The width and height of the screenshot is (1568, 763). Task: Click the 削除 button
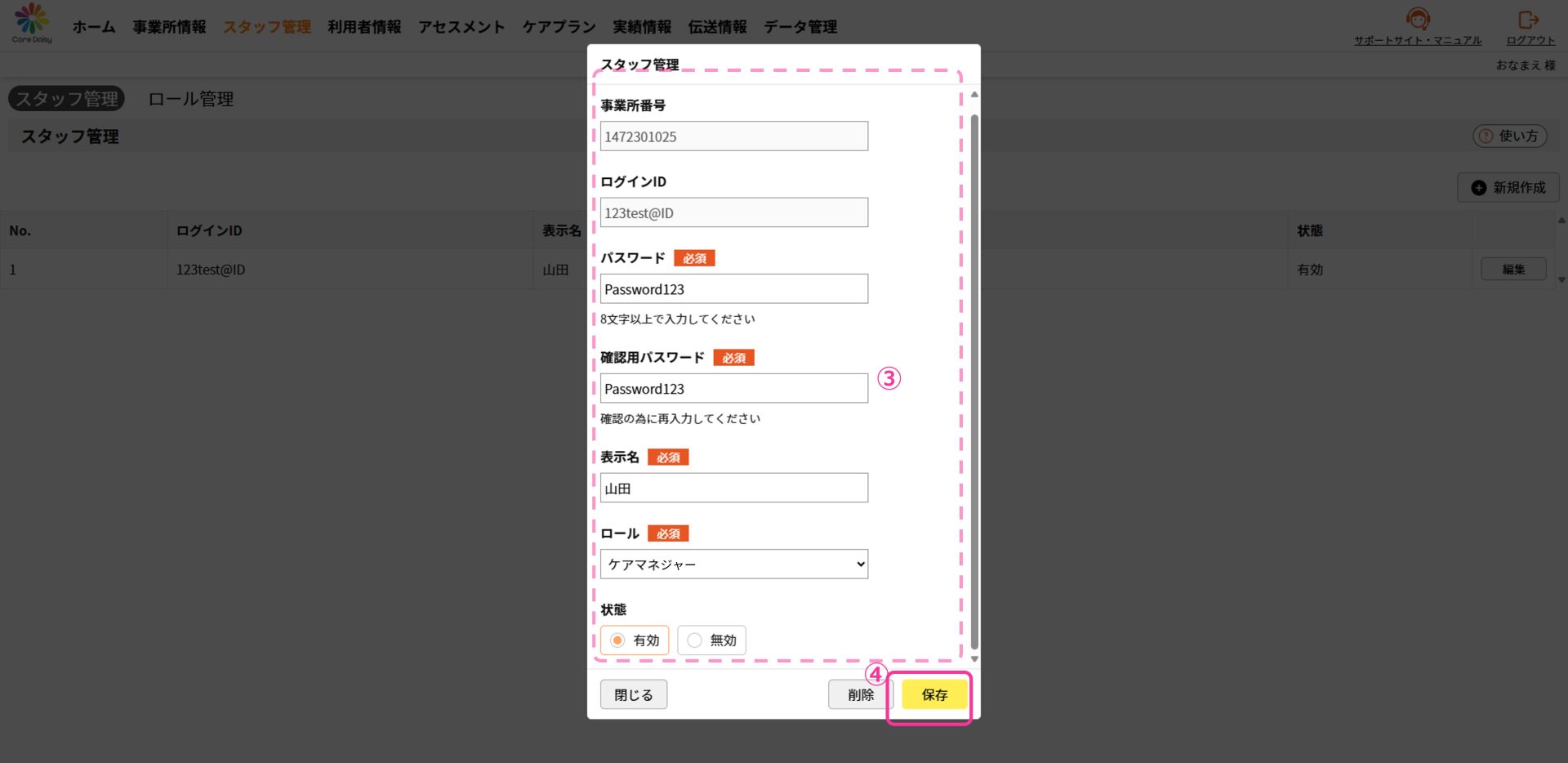[860, 694]
